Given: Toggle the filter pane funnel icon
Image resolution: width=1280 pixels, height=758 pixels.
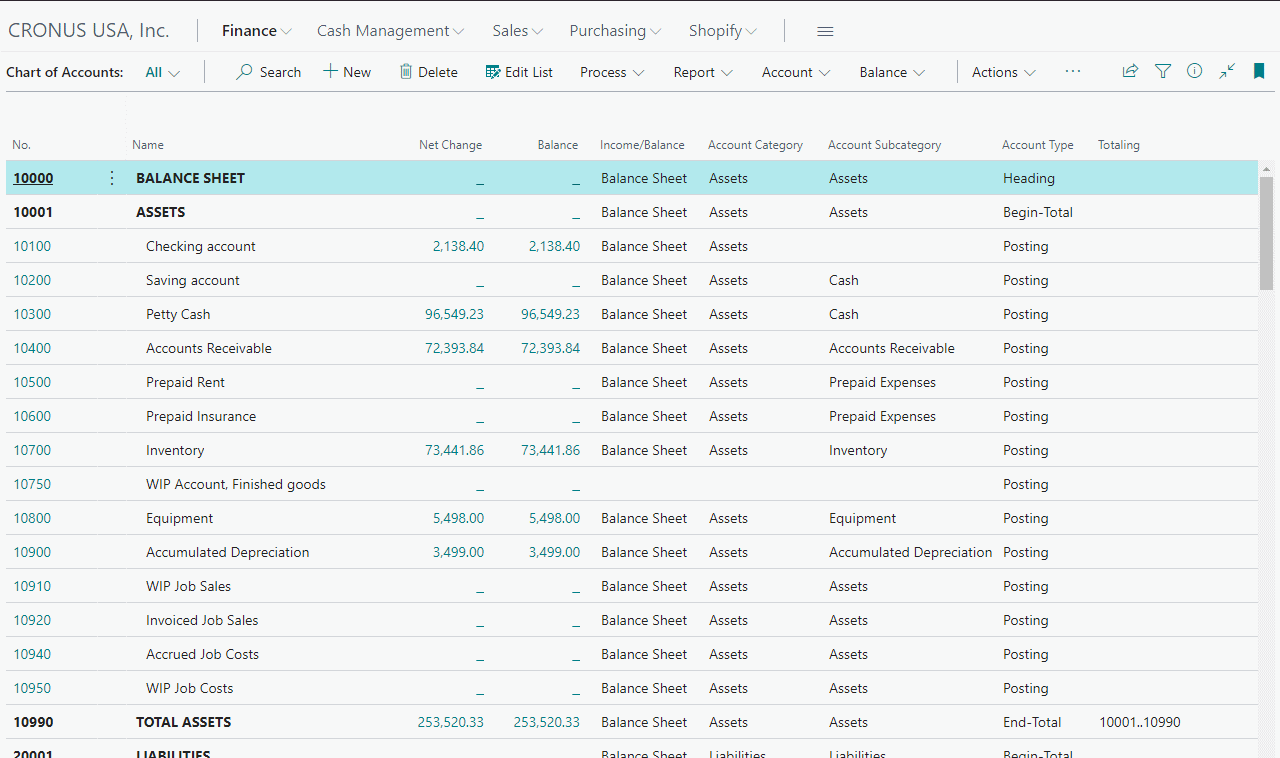Looking at the screenshot, I should (x=1162, y=71).
